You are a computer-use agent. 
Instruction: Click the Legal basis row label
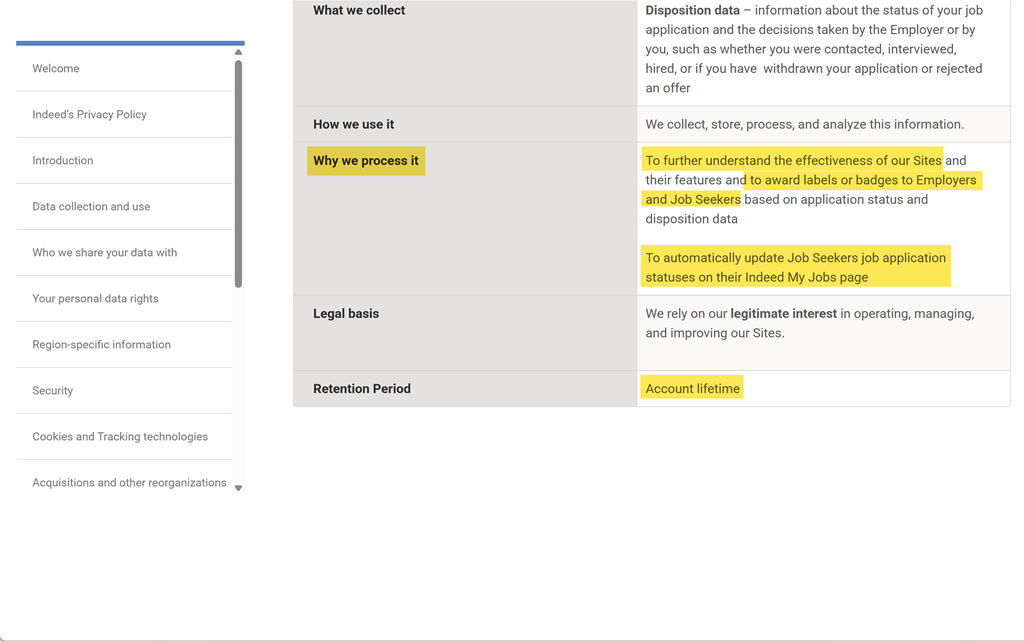(346, 314)
